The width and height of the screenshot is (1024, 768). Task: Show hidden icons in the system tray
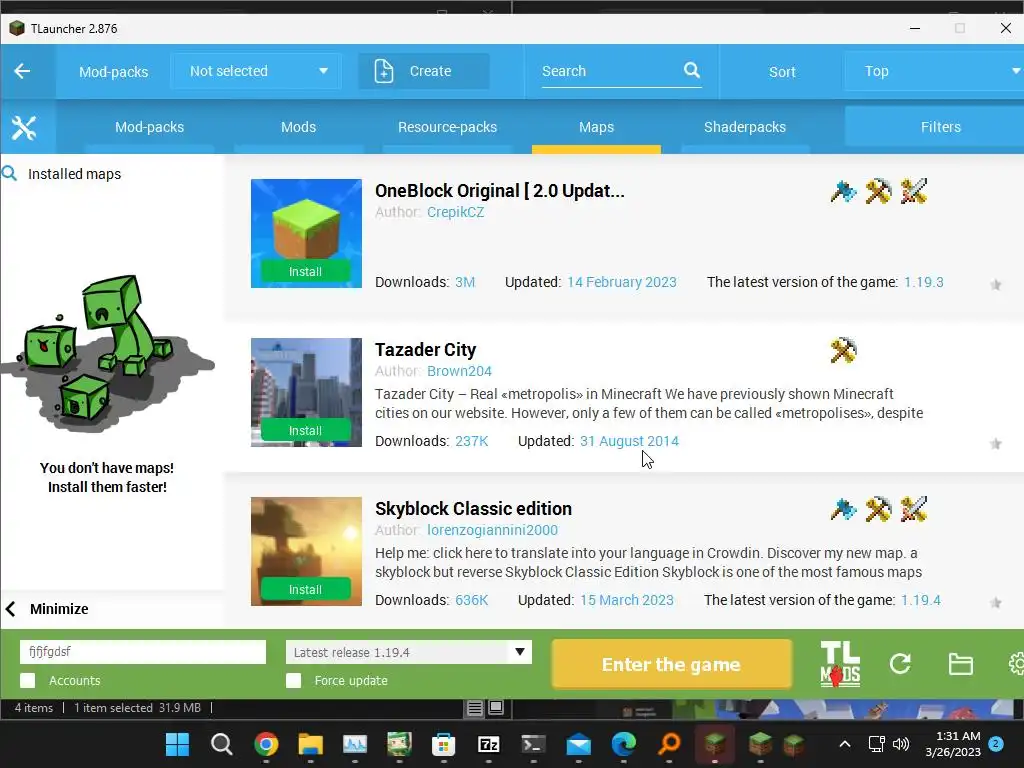pos(844,744)
